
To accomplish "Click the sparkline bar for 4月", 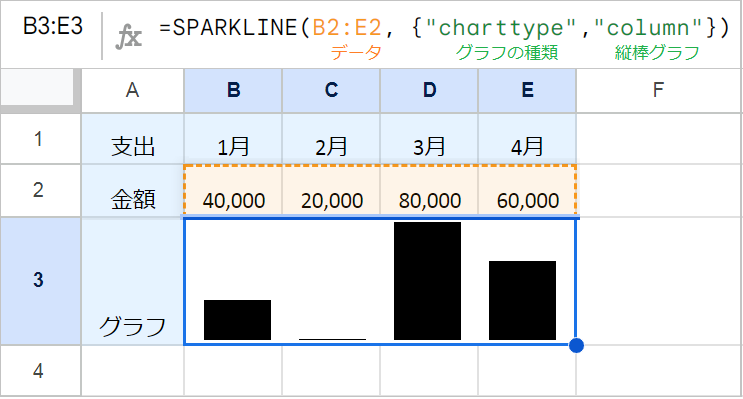I will coord(522,300).
